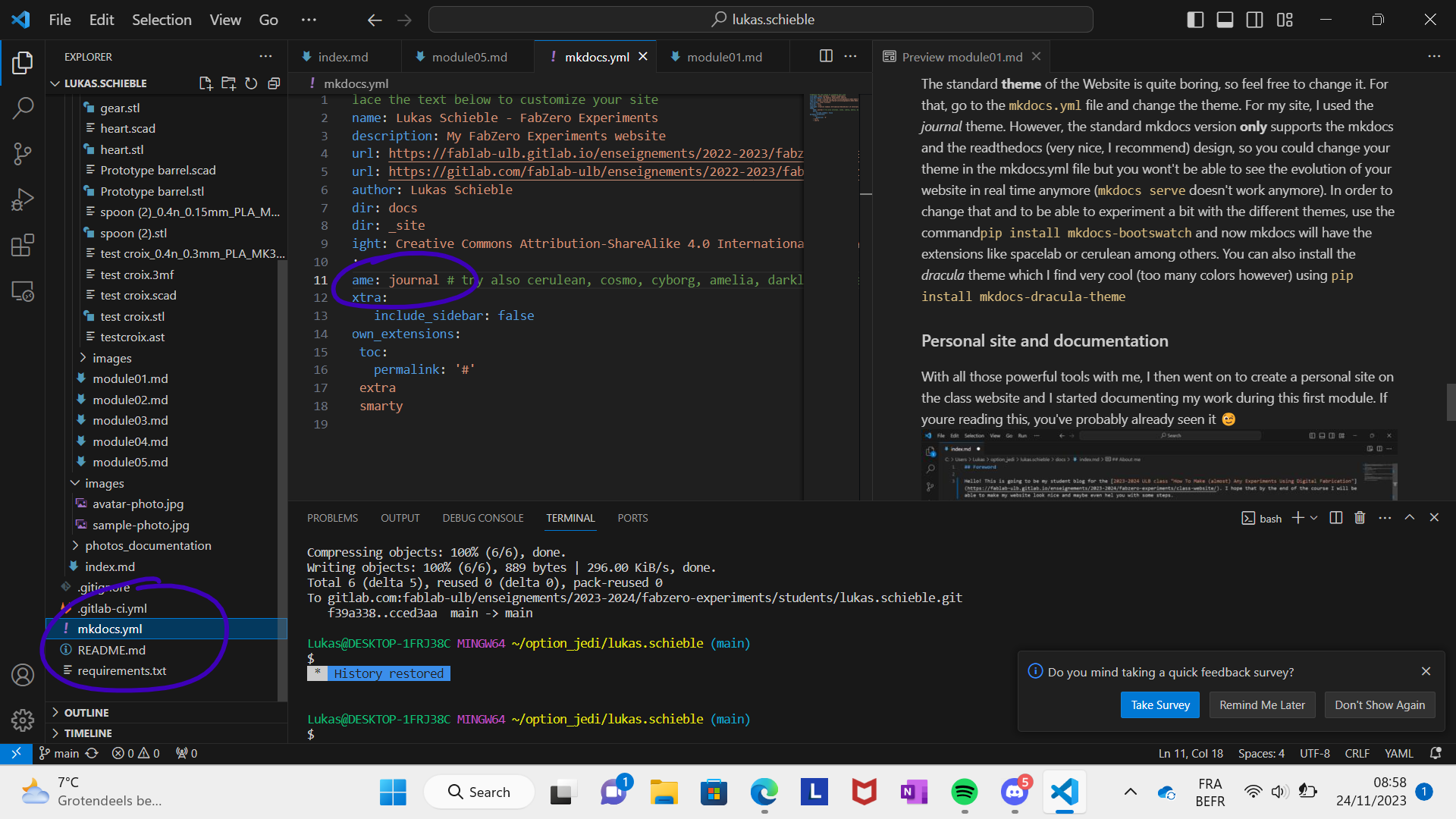Open the Extensions view
Viewport: 1456px width, 819px height.
click(23, 245)
